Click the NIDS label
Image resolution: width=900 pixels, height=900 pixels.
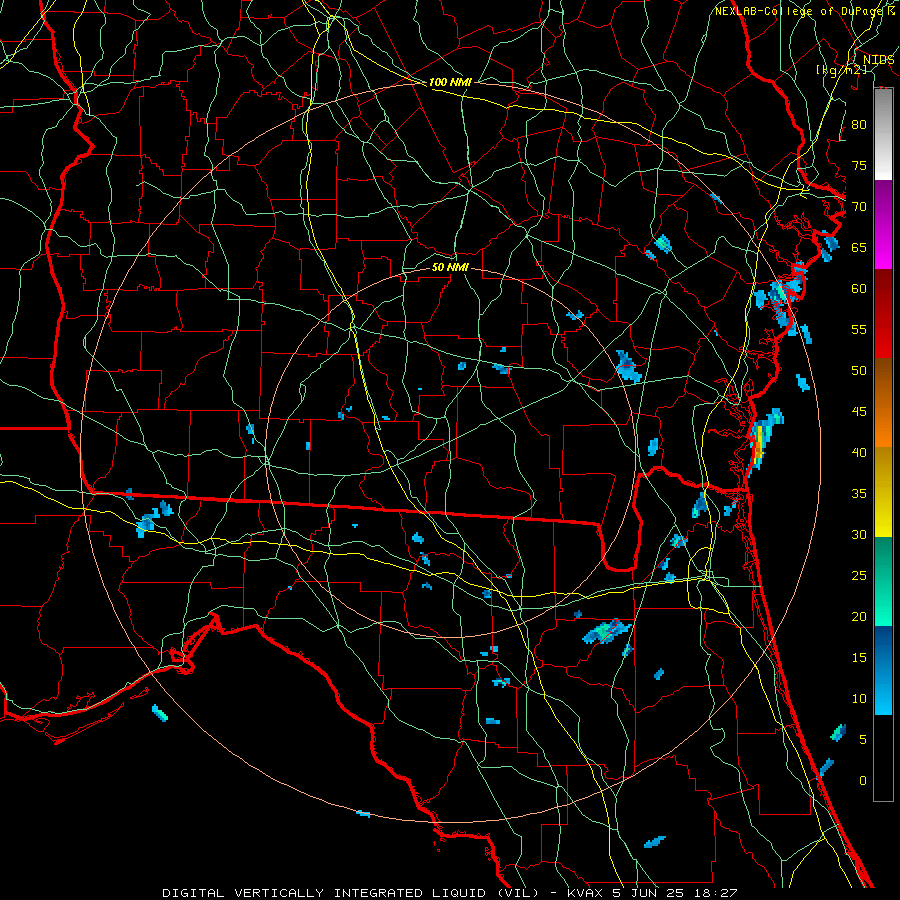pos(878,60)
